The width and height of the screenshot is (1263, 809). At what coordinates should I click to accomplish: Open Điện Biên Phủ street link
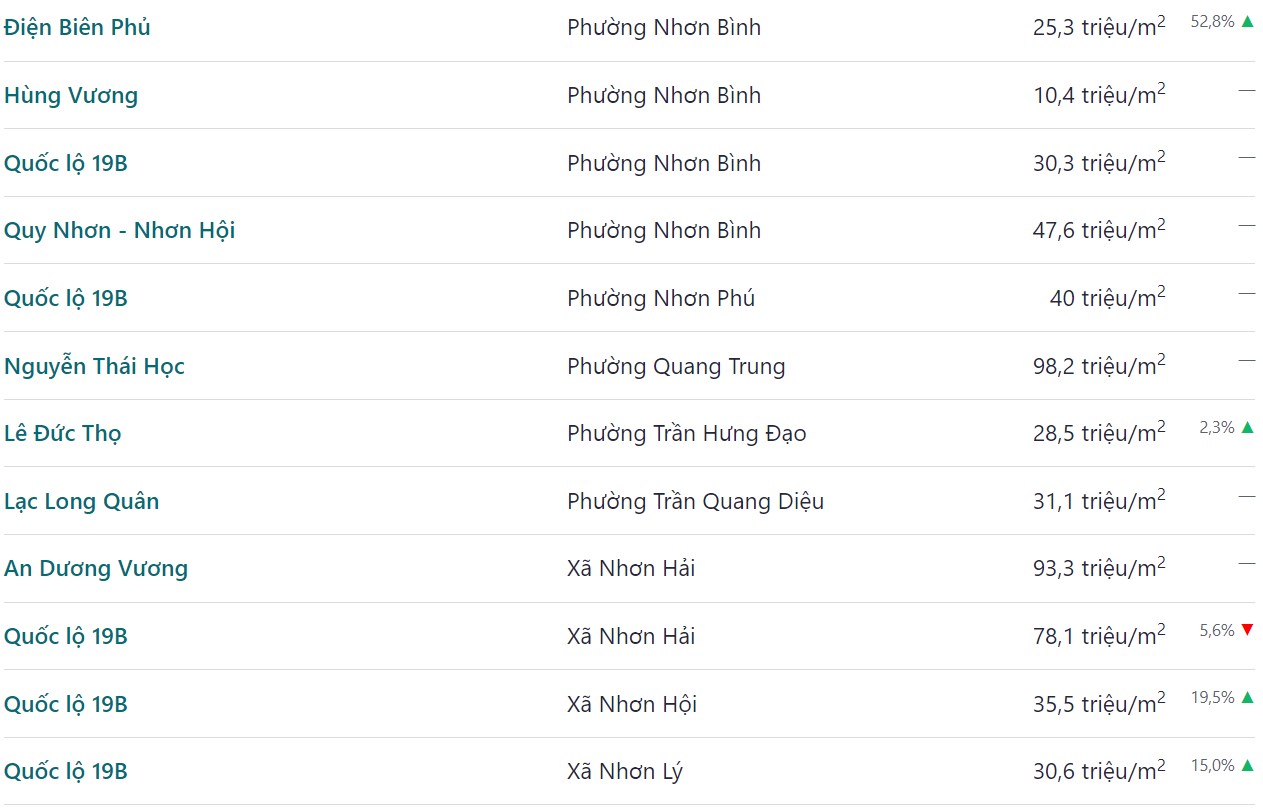(77, 27)
